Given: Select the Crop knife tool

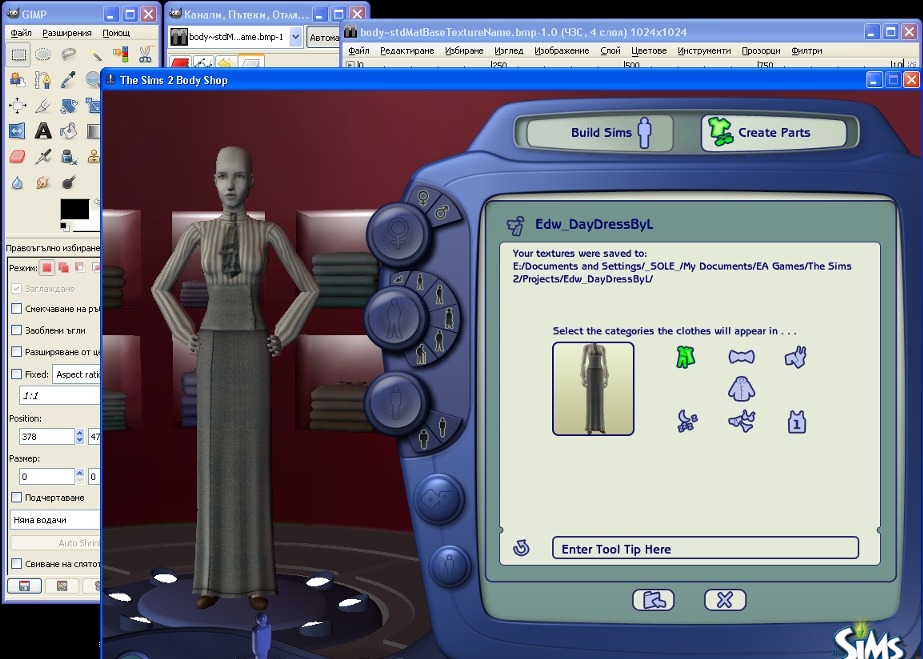Looking at the screenshot, I should 43,105.
